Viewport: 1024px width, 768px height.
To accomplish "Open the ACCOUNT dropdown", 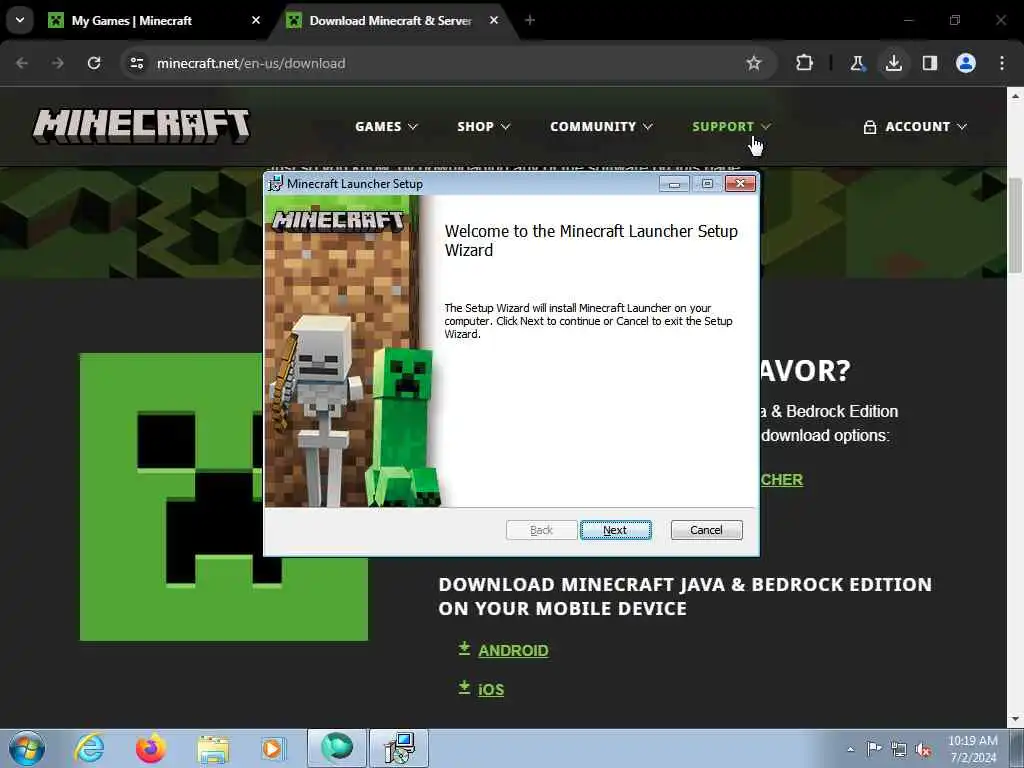I will (915, 127).
